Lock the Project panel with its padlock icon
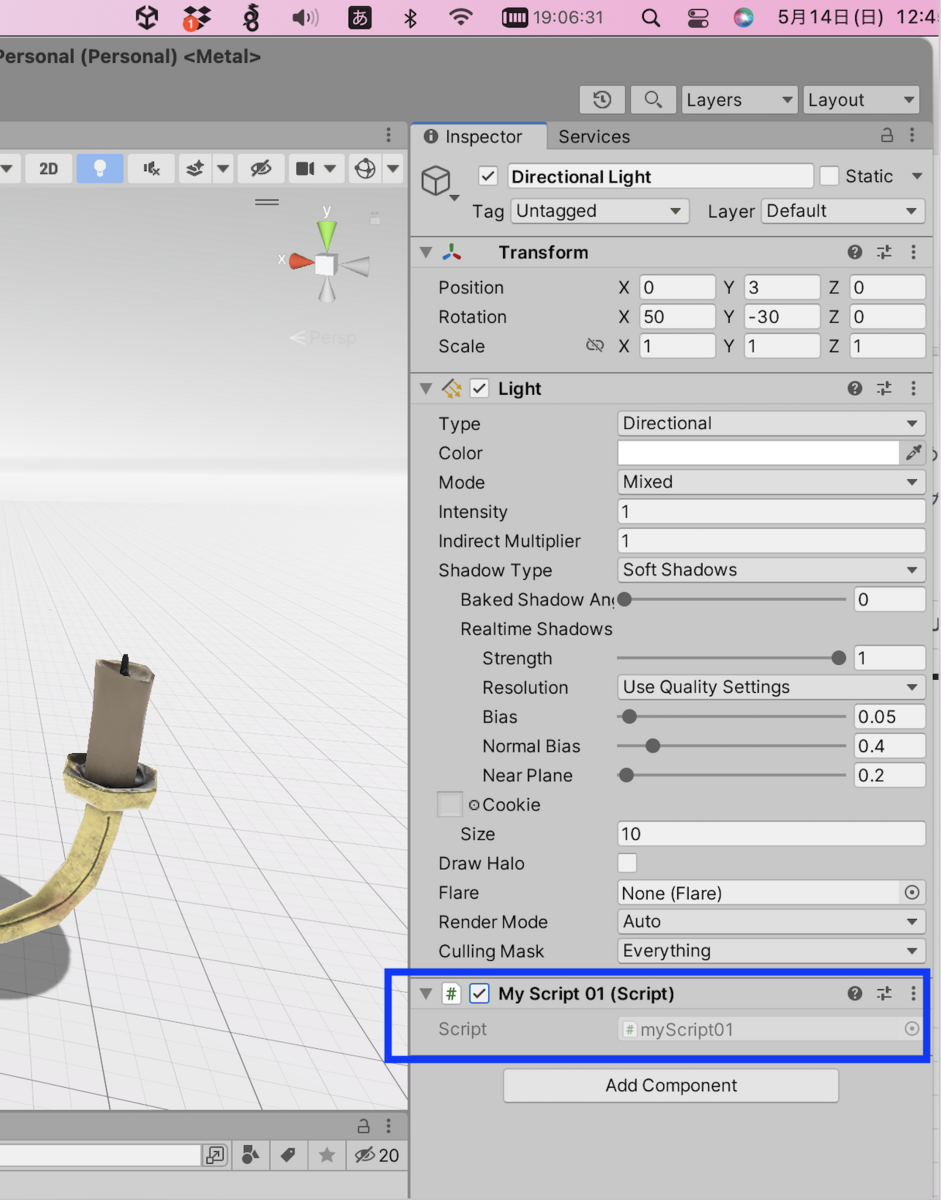This screenshot has width=941, height=1200. tap(364, 1125)
